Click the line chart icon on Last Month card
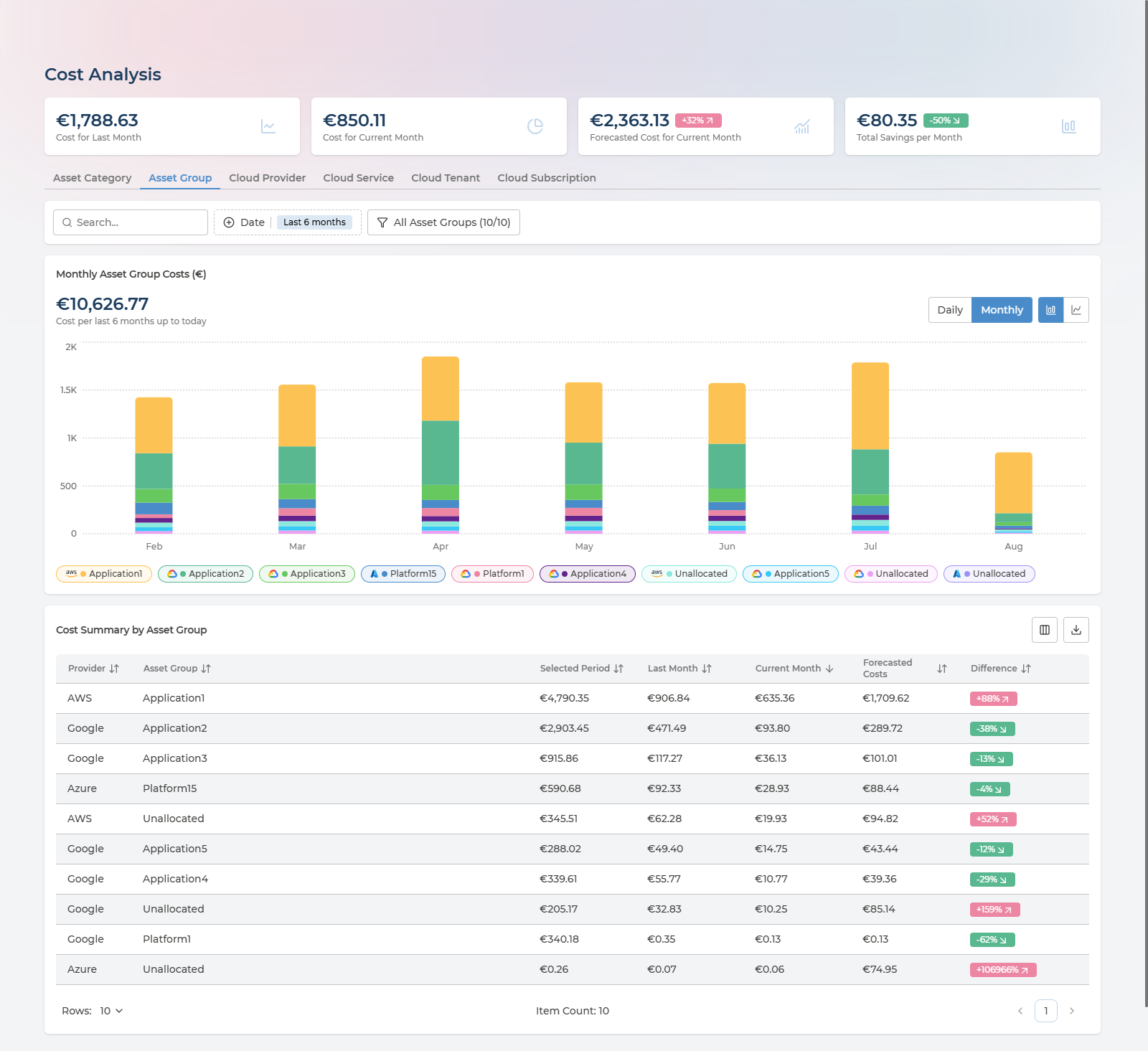 pyautogui.click(x=268, y=126)
